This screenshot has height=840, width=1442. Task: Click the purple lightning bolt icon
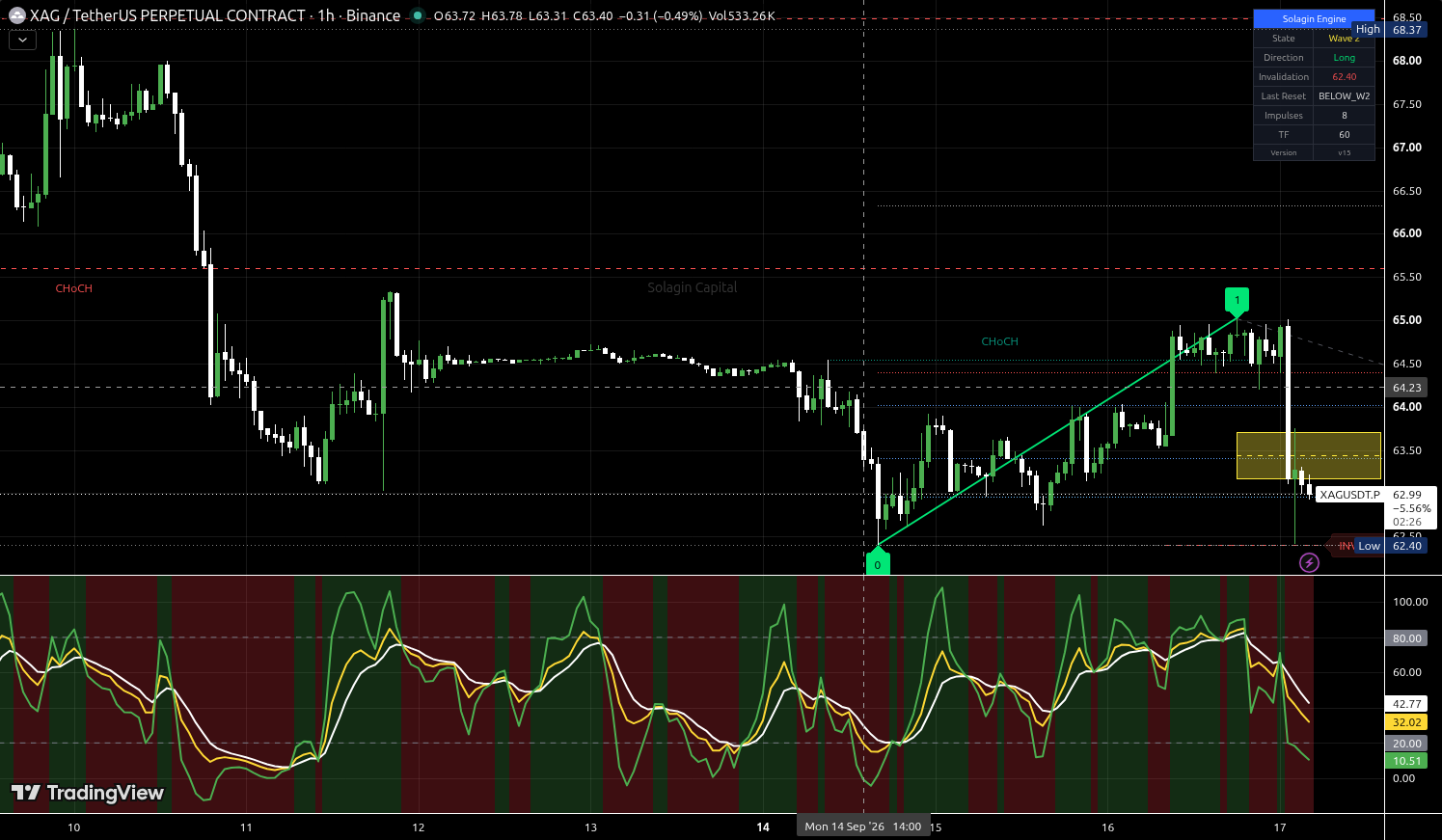1309,562
